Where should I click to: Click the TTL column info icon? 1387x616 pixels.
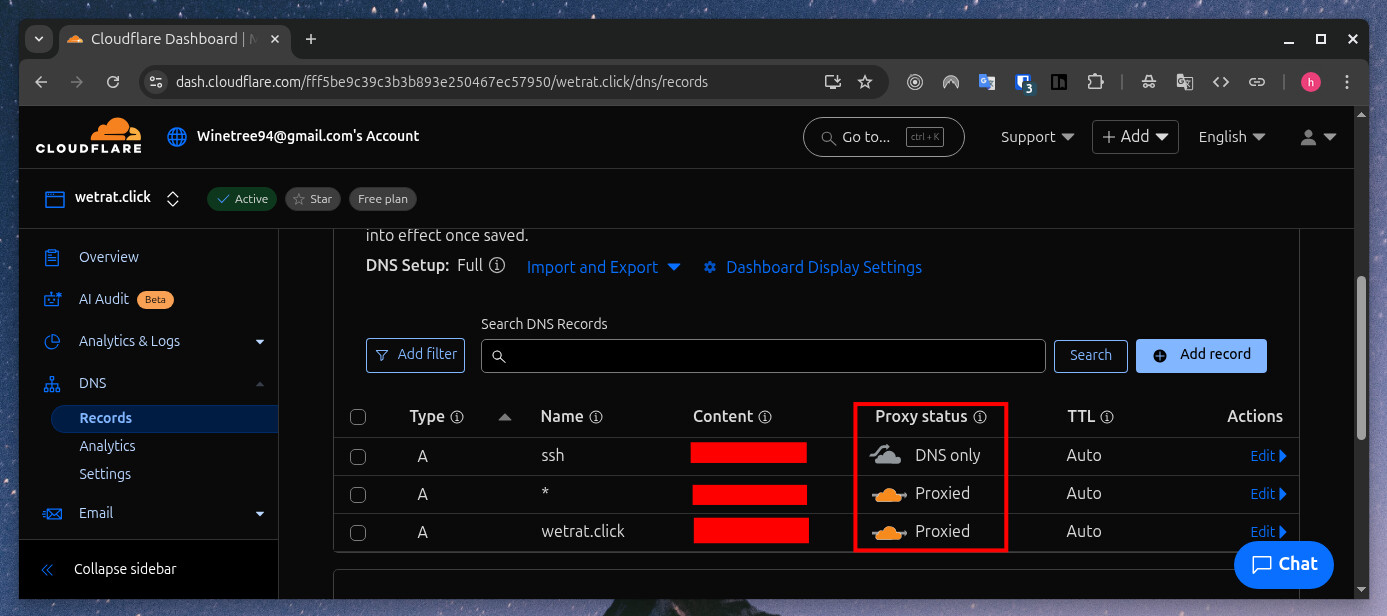1107,417
